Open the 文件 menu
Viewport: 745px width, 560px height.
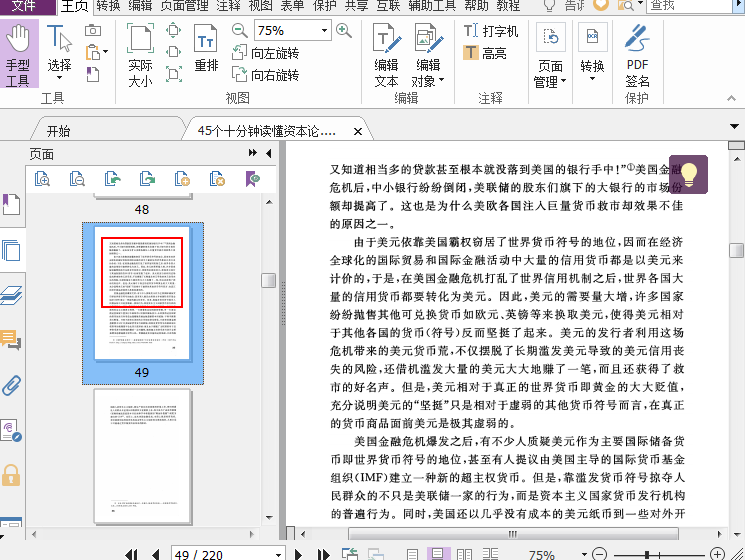(x=23, y=6)
